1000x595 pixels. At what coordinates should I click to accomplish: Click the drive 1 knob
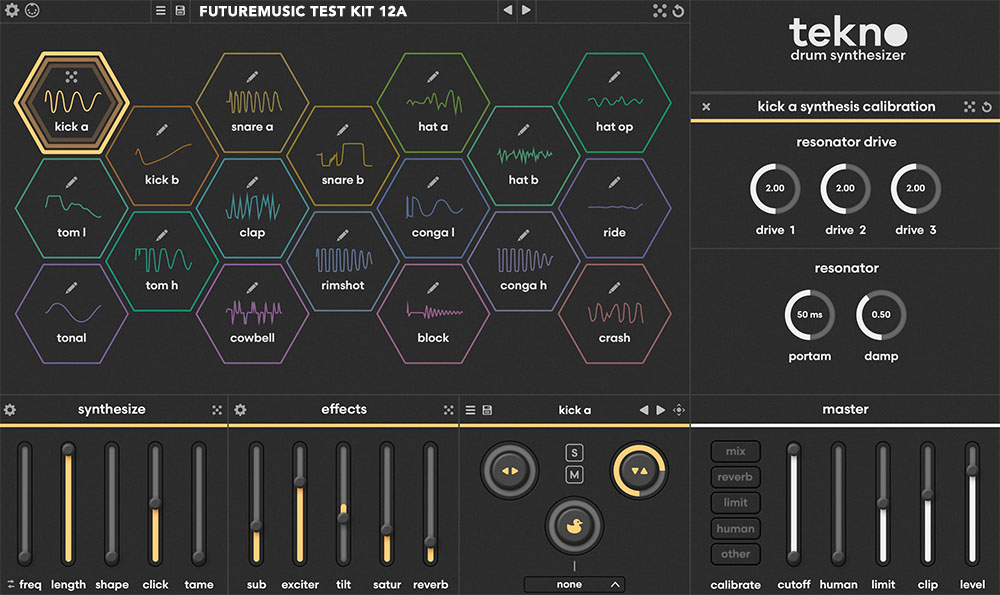[775, 188]
